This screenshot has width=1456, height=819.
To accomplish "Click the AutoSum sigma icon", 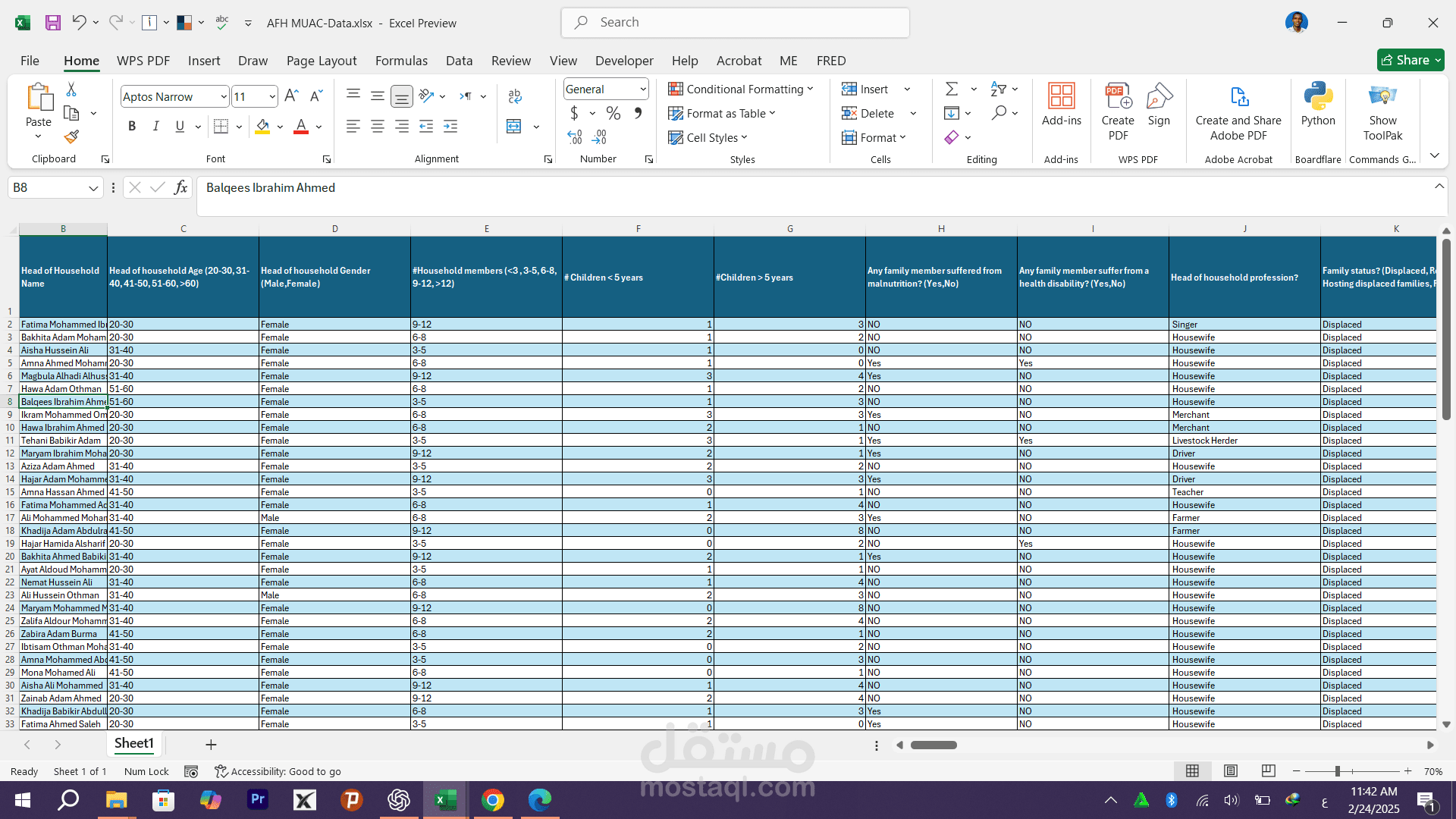I will click(x=952, y=89).
